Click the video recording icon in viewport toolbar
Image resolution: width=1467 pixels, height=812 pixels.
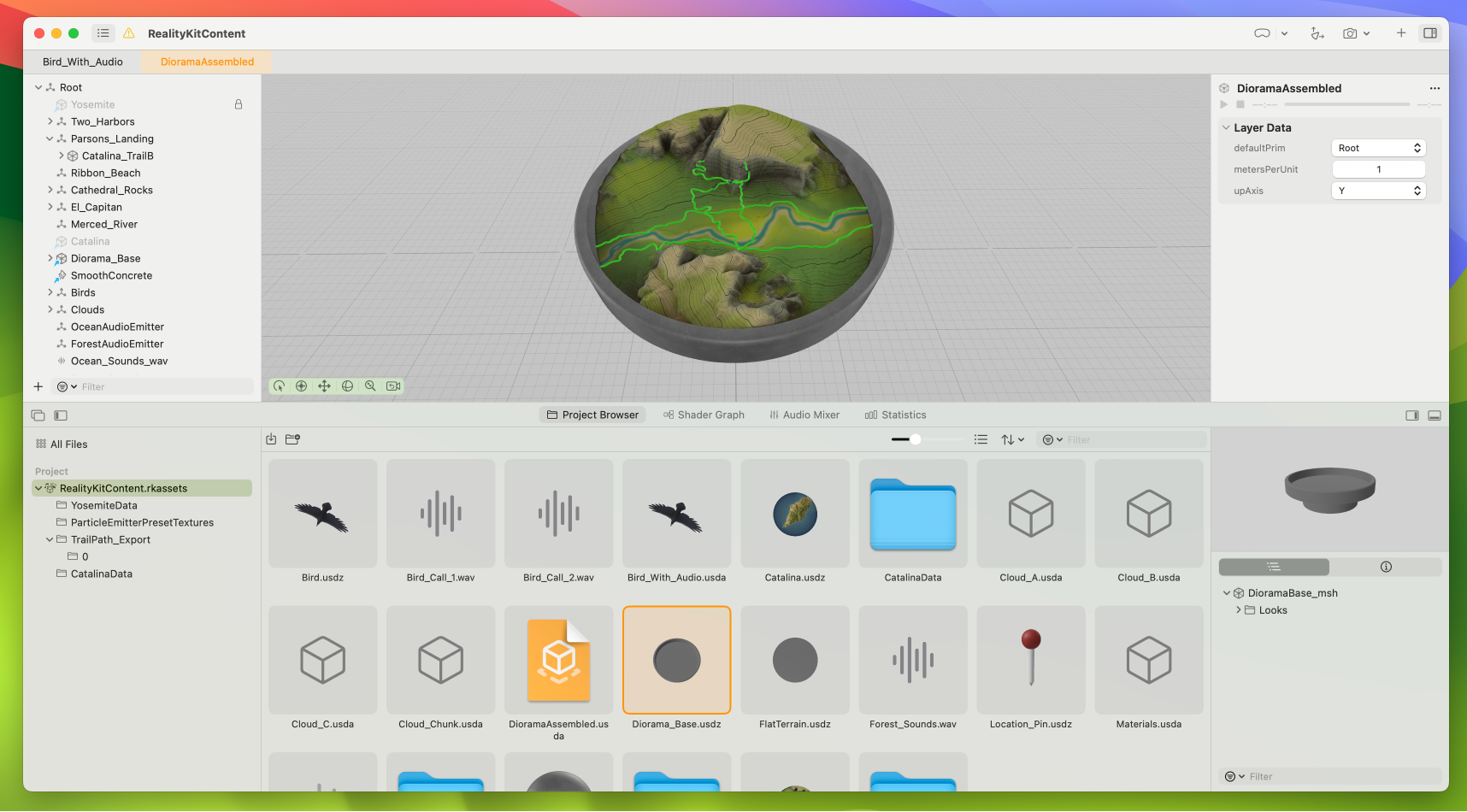[x=393, y=385]
